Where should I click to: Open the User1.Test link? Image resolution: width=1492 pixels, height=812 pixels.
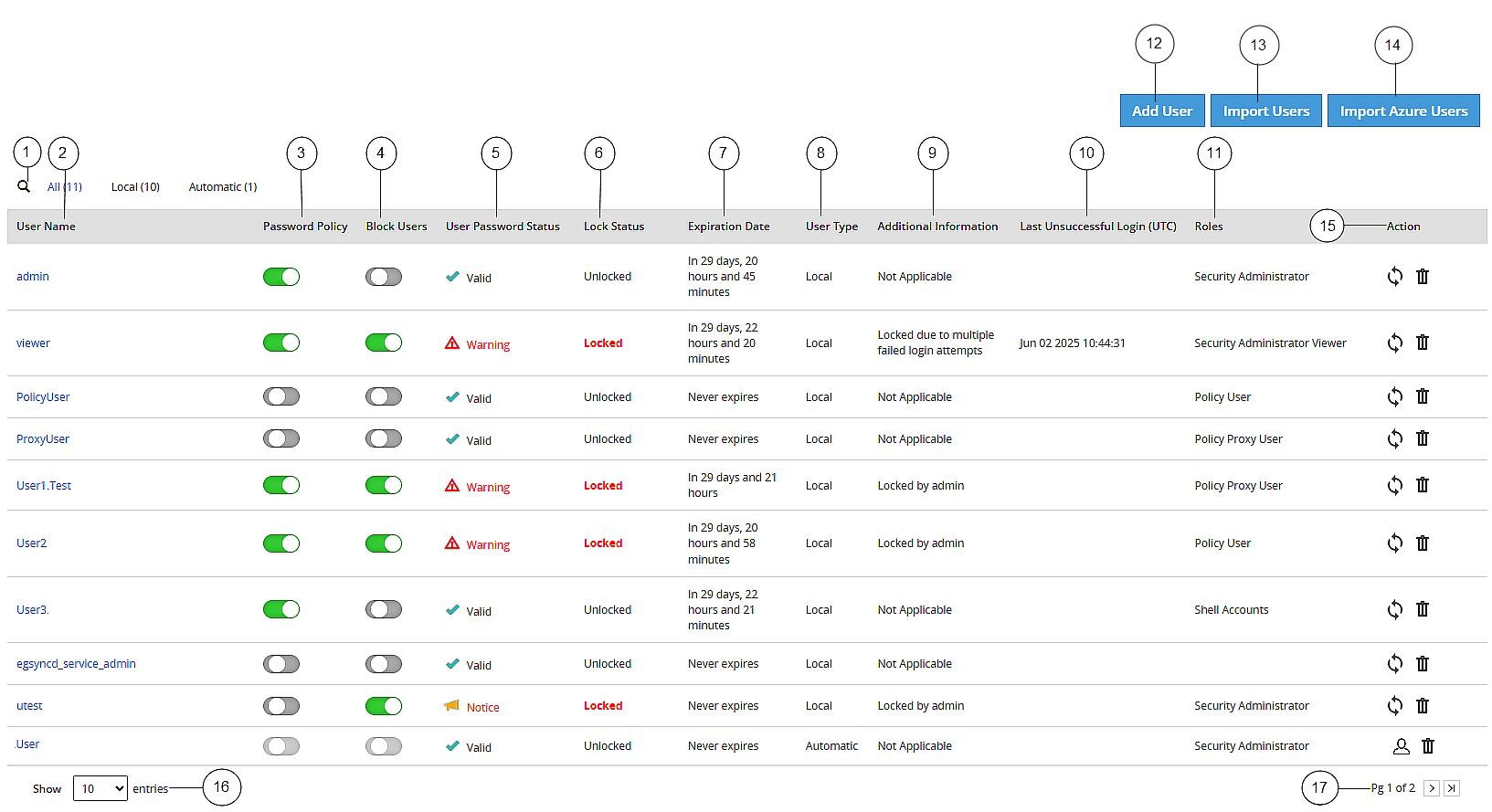(x=44, y=485)
